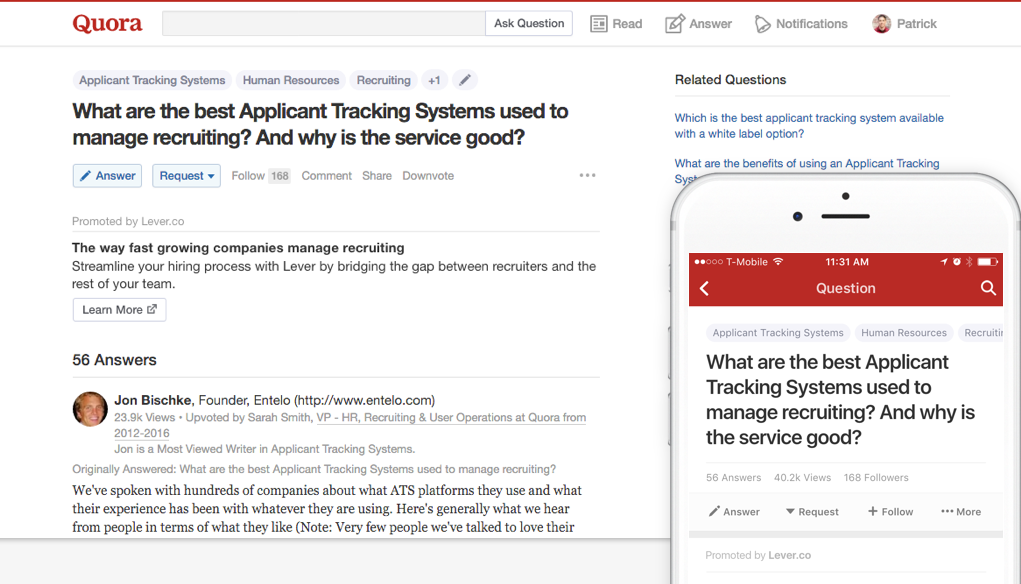Viewport: 1021px width, 584px height.
Task: Click the Quora logo
Action: (107, 24)
